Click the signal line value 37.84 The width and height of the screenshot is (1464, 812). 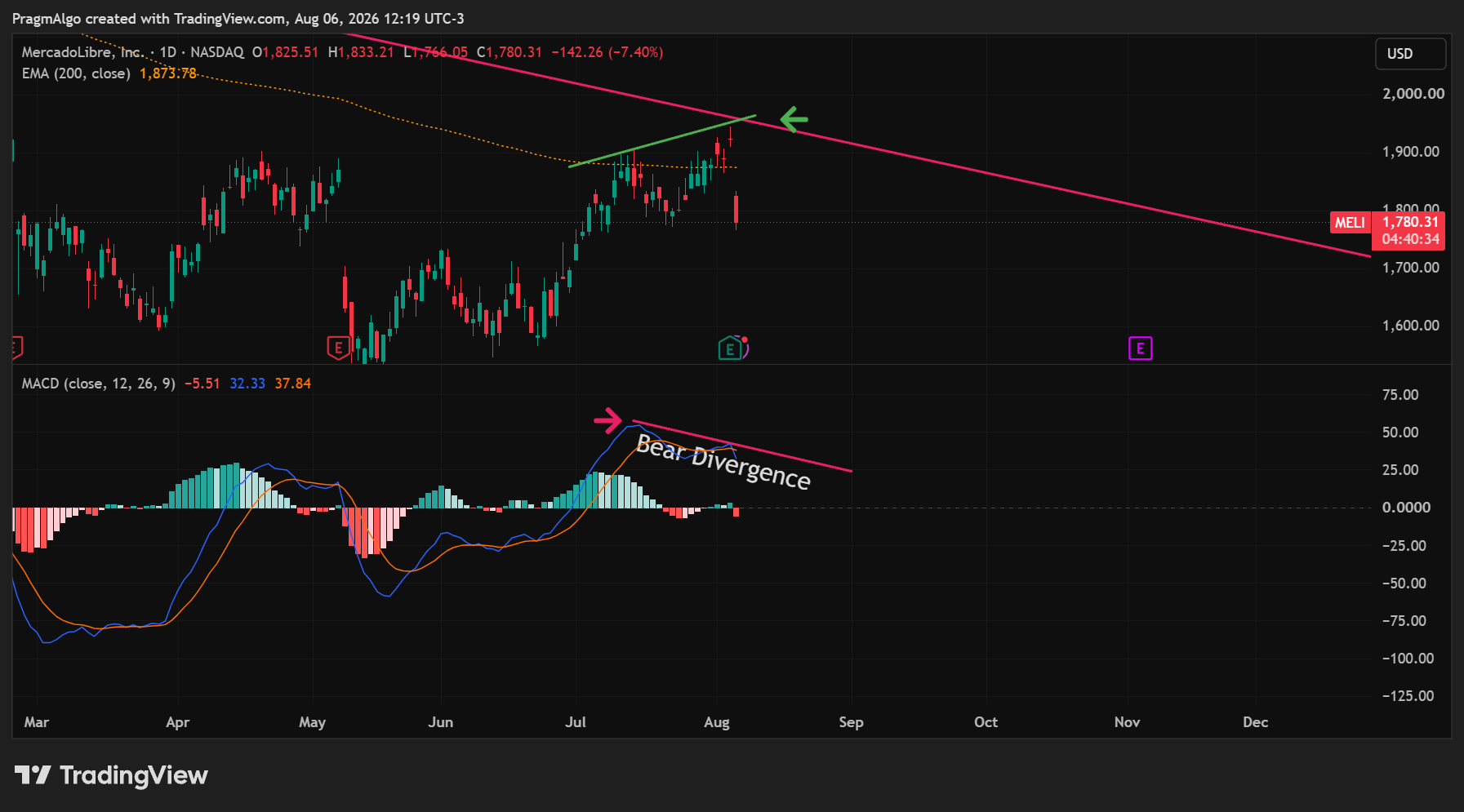click(x=293, y=384)
